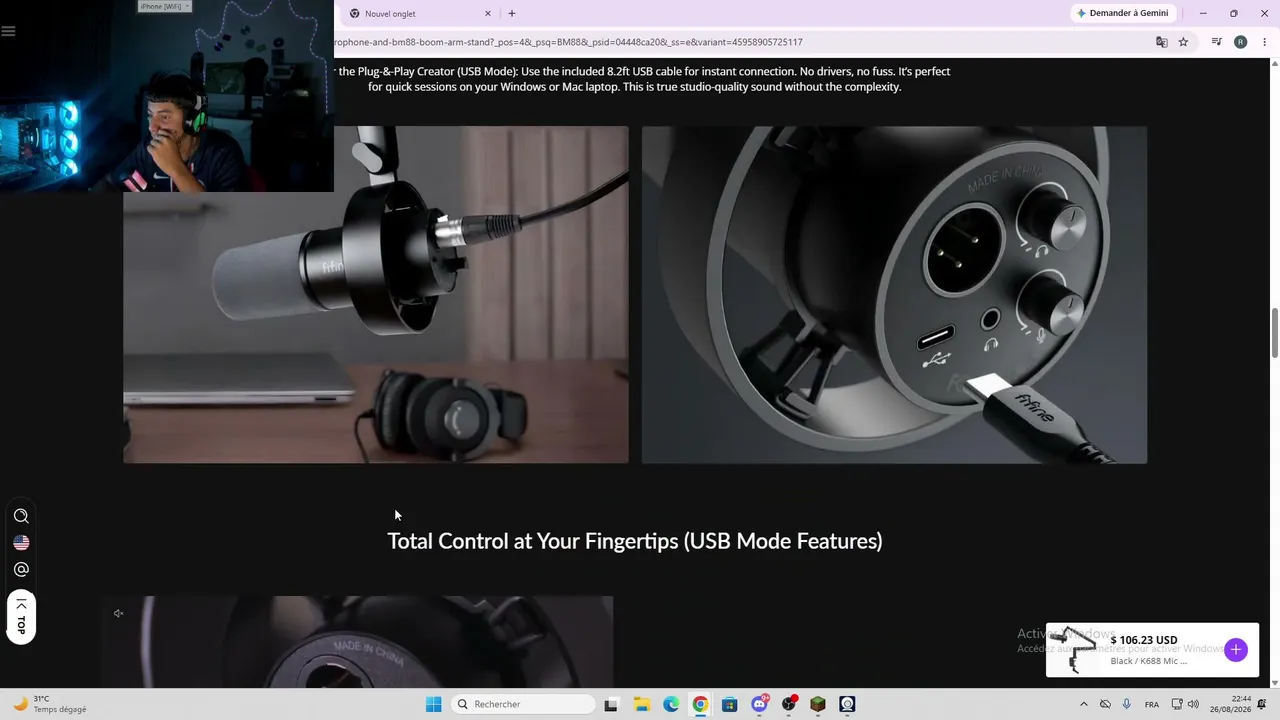Open the Chrome profile avatar R

click(x=1241, y=42)
